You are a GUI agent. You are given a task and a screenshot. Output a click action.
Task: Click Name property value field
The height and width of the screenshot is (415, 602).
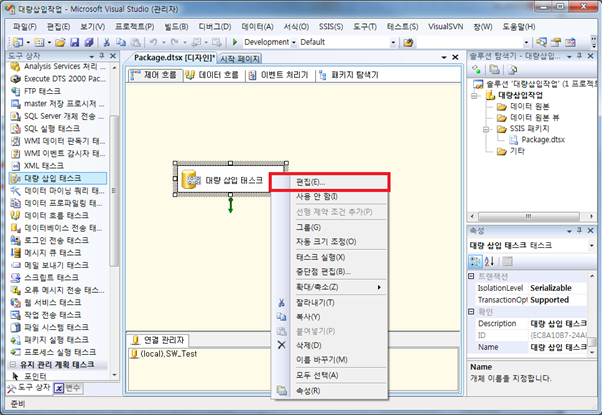(x=557, y=347)
